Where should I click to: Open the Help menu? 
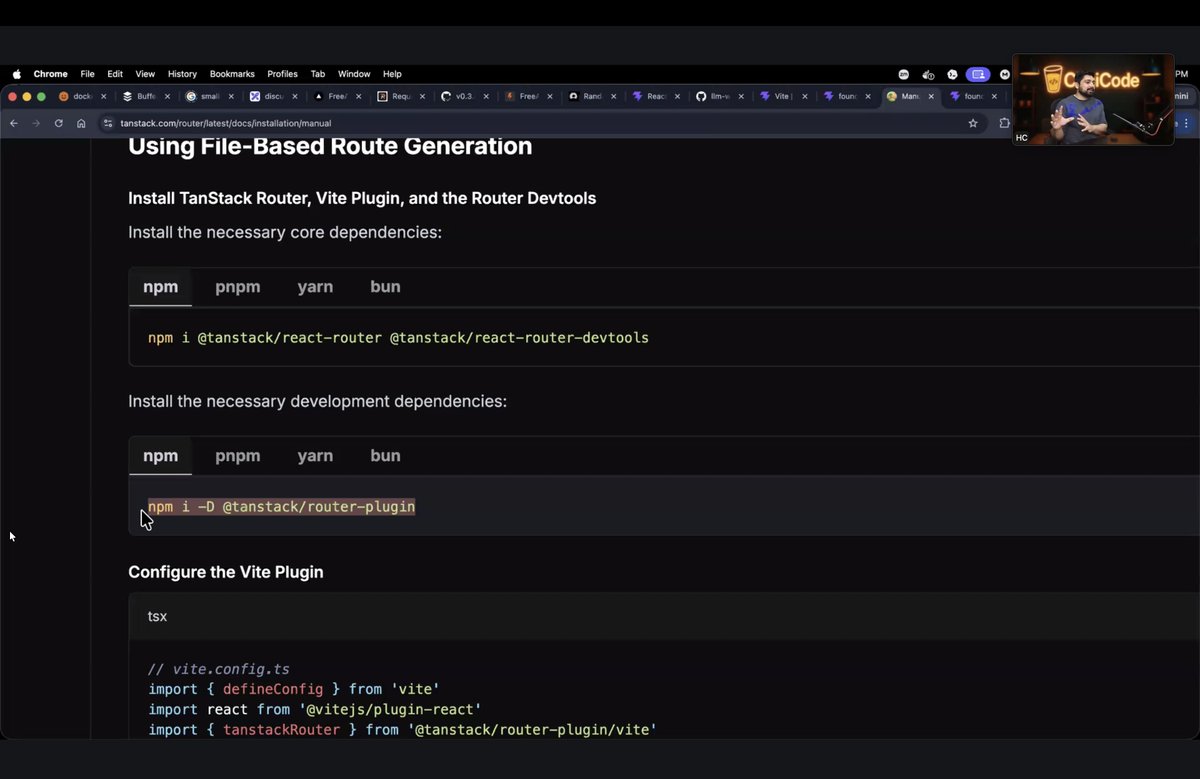[x=392, y=74]
